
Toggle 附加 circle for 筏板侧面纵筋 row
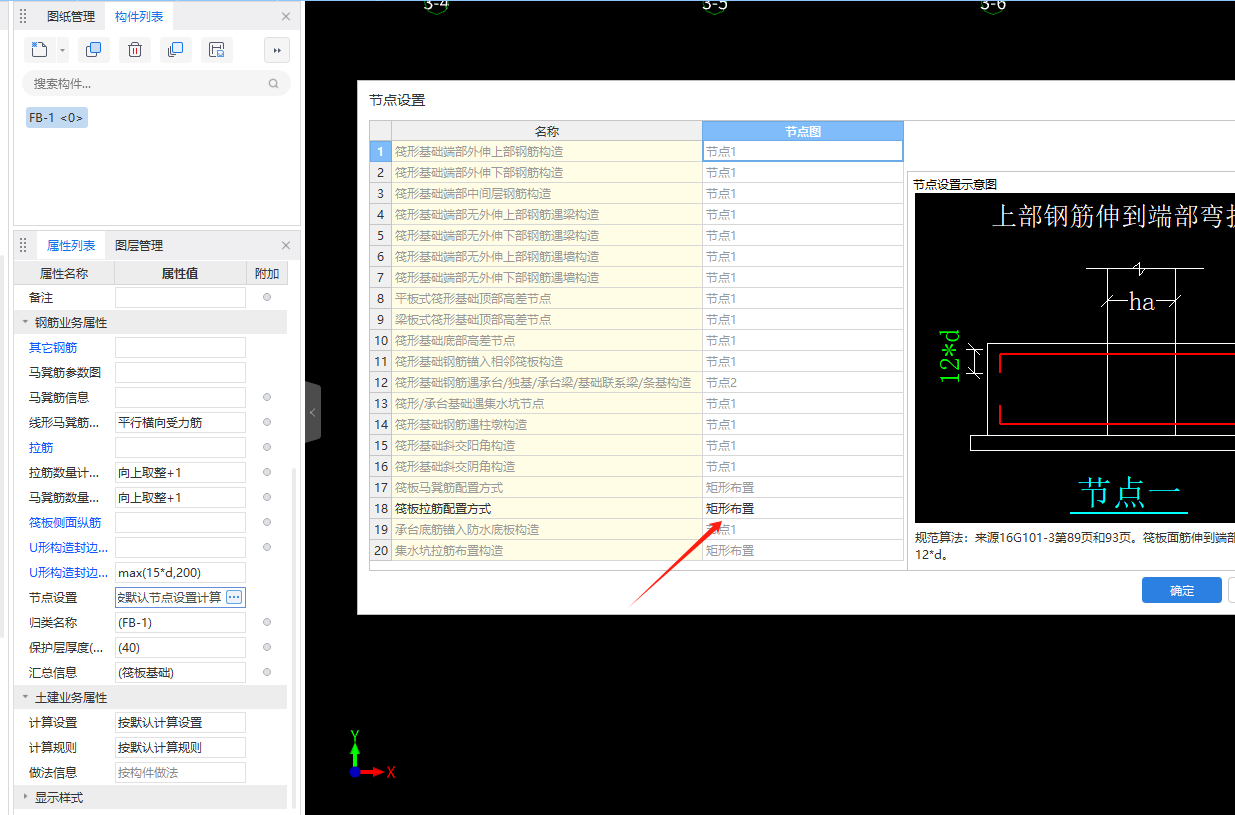coord(267,522)
